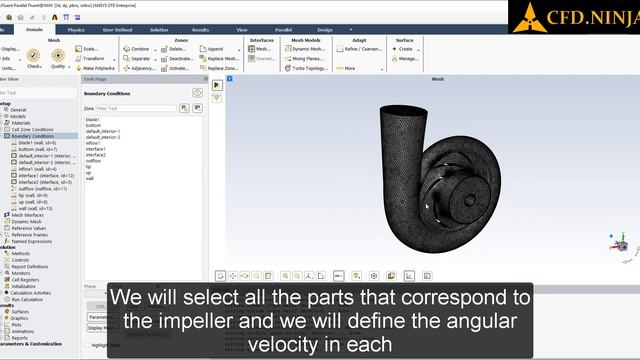640x360 pixels.
Task: Click the Zone filter text field
Action: tap(136, 109)
